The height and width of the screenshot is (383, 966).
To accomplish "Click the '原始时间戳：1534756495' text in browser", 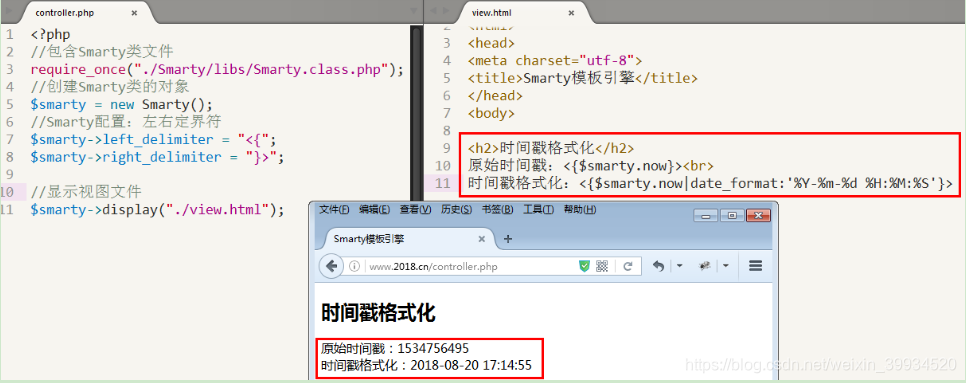I will coord(395,349).
